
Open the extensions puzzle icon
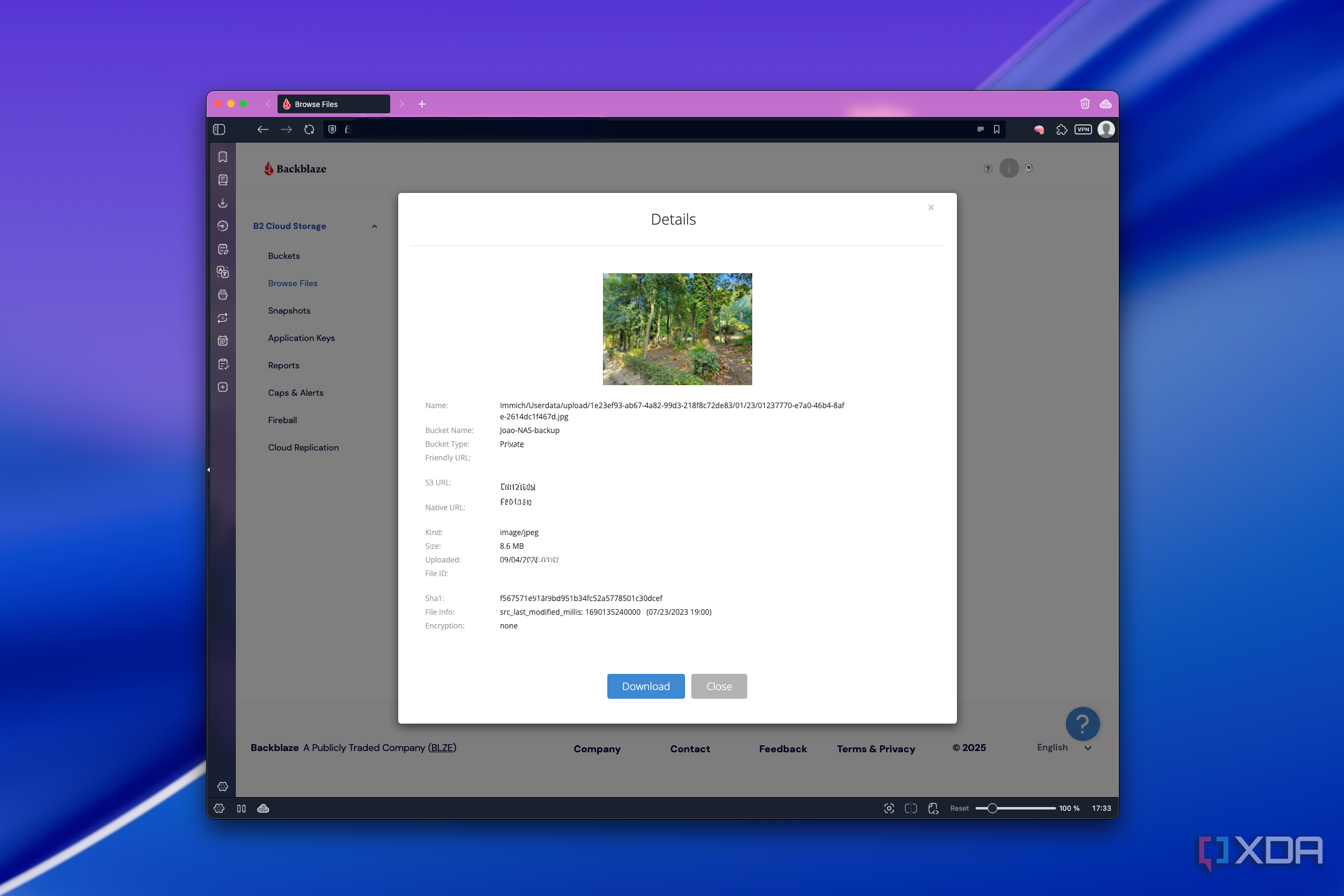point(1062,129)
